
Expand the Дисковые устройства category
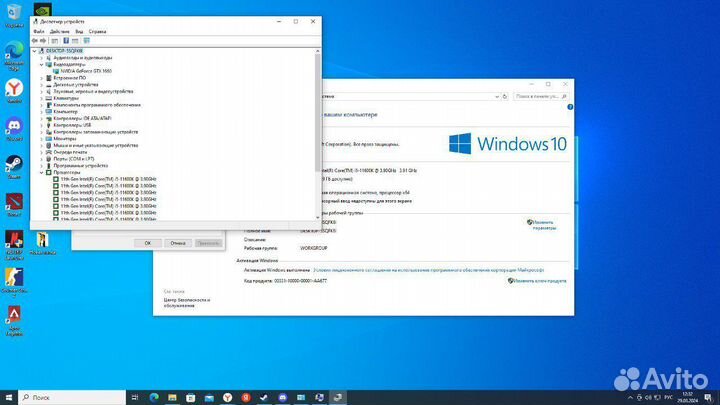click(41, 85)
